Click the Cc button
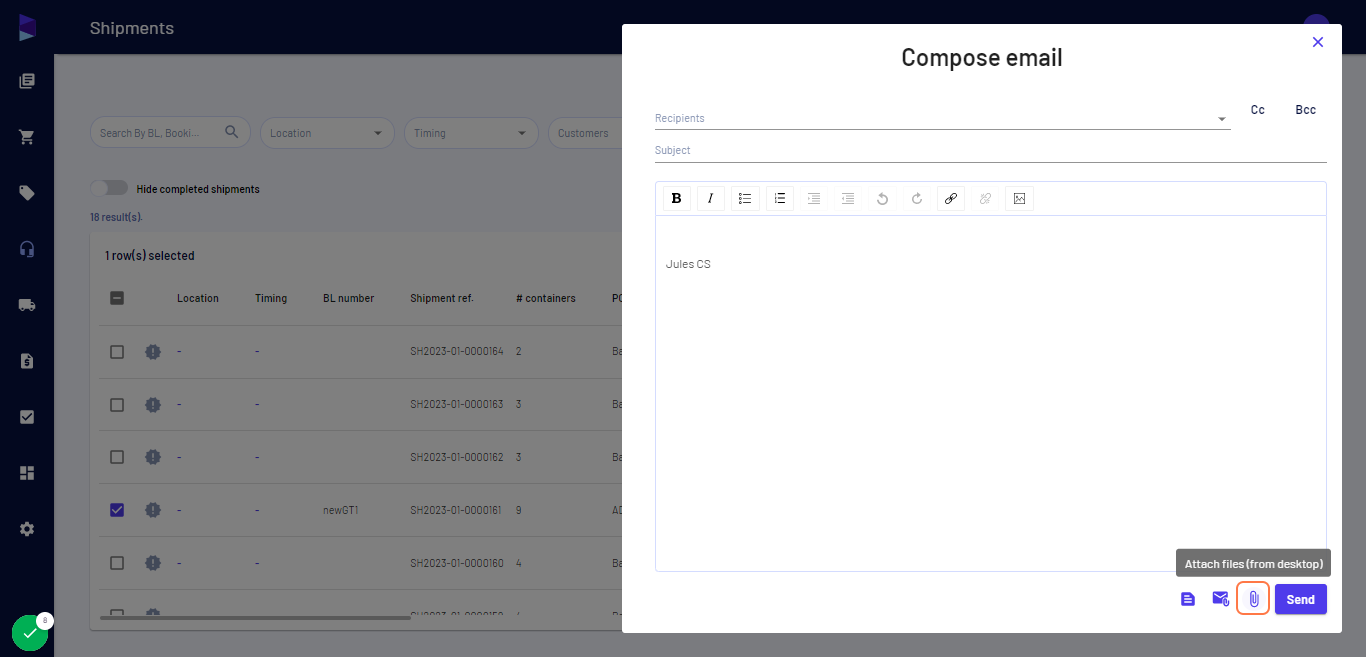Viewport: 1366px width, 657px height. click(x=1258, y=110)
